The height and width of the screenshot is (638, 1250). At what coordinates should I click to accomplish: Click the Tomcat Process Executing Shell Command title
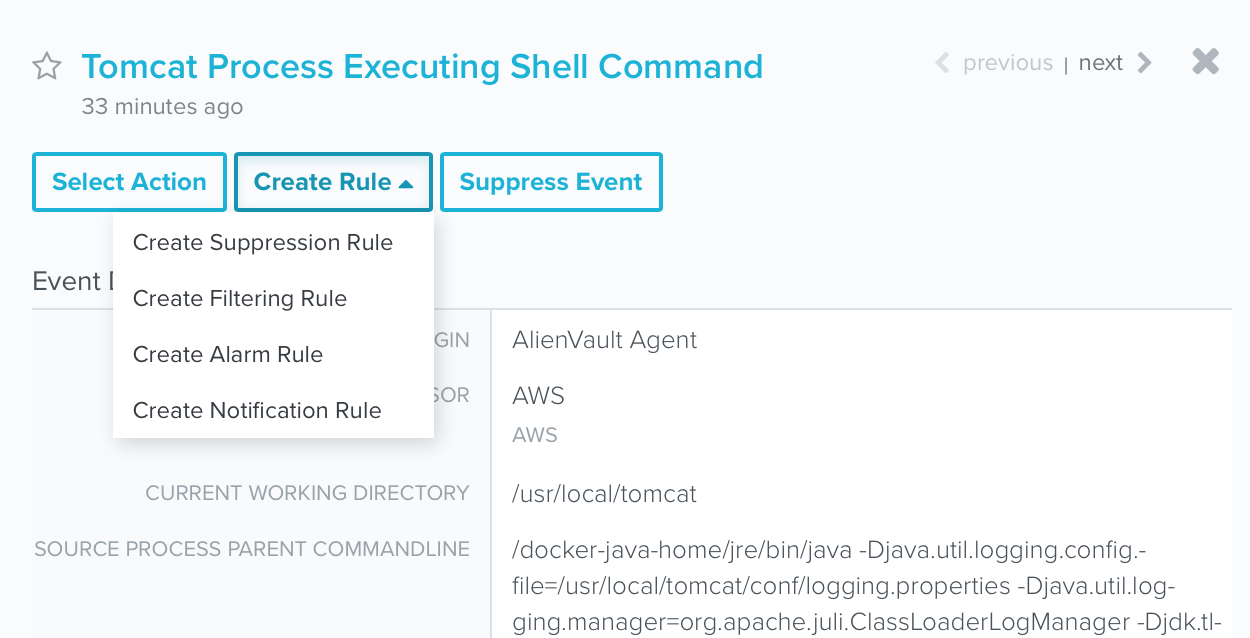click(422, 67)
